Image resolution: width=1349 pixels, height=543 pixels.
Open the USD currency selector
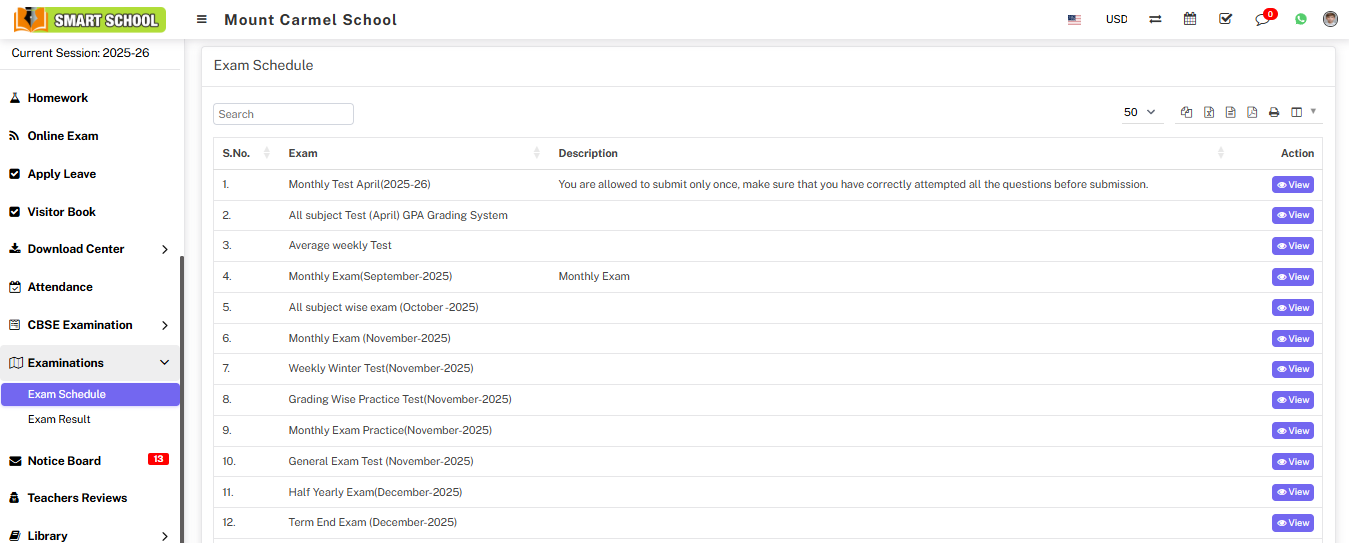pos(1116,19)
